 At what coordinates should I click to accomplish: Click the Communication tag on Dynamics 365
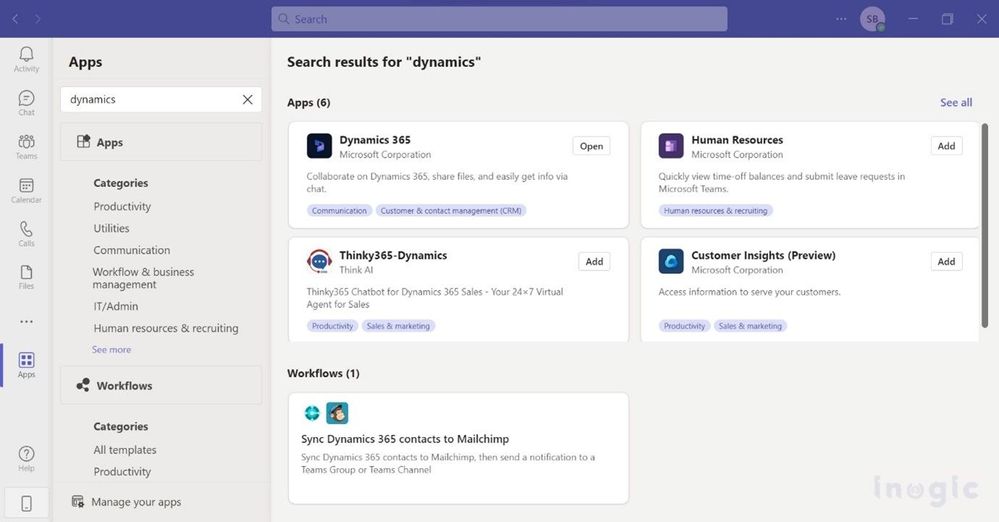(x=339, y=210)
